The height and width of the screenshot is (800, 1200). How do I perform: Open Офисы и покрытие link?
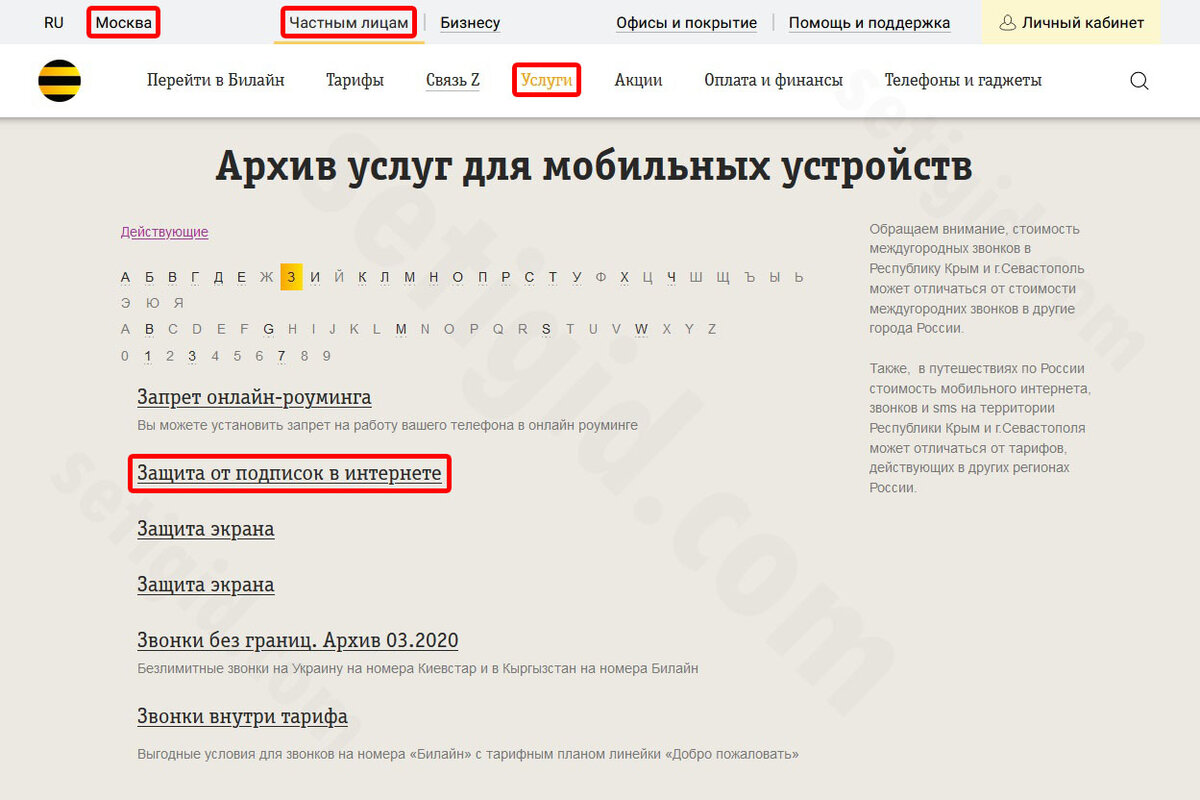(x=686, y=22)
